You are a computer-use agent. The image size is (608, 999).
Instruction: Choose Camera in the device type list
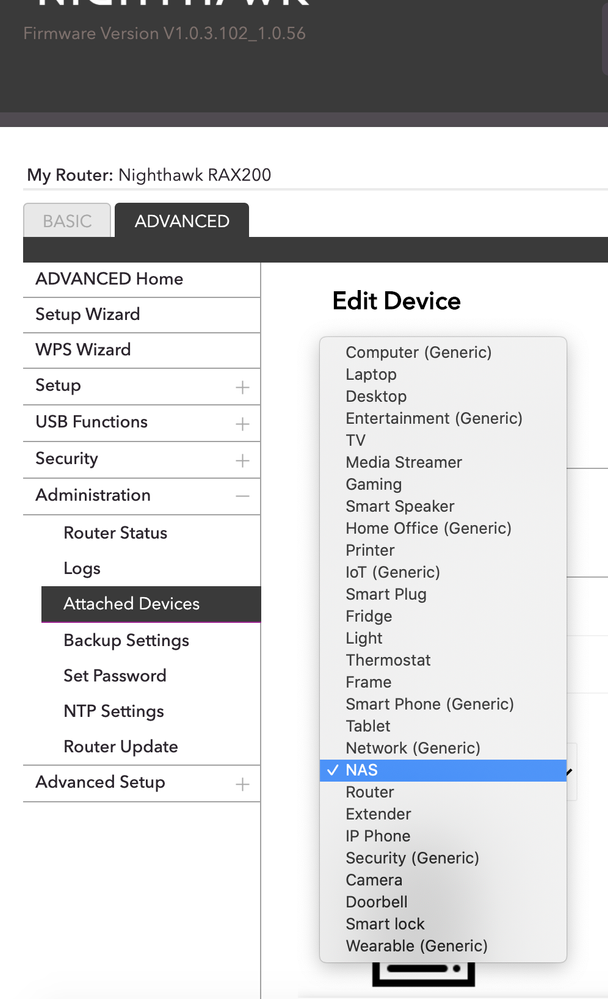pos(374,880)
